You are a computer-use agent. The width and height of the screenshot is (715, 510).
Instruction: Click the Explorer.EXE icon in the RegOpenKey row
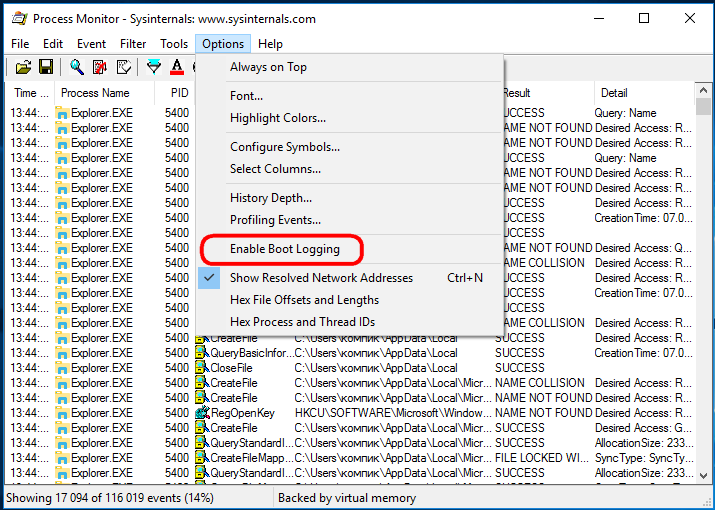tap(62, 413)
